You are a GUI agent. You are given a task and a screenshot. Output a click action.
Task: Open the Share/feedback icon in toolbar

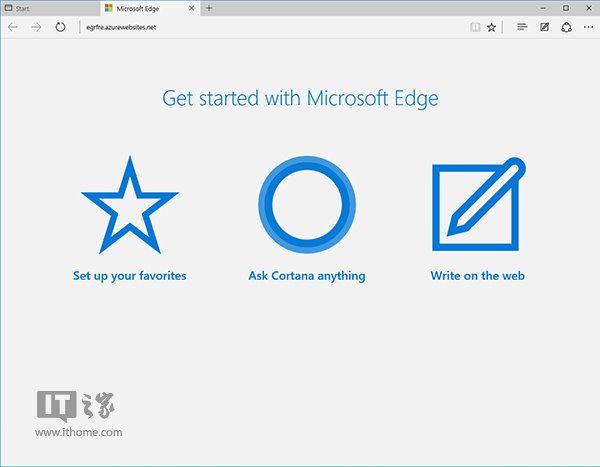[x=566, y=27]
